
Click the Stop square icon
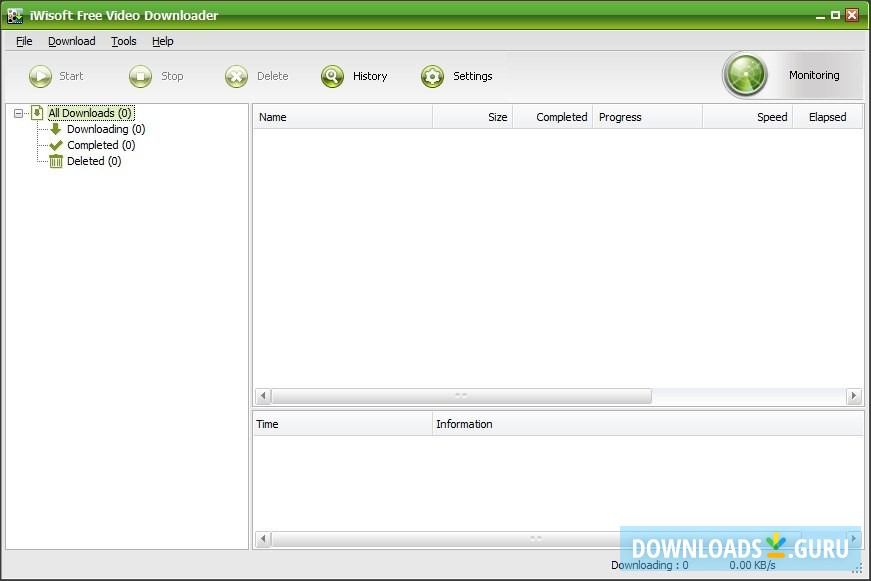[x=140, y=76]
